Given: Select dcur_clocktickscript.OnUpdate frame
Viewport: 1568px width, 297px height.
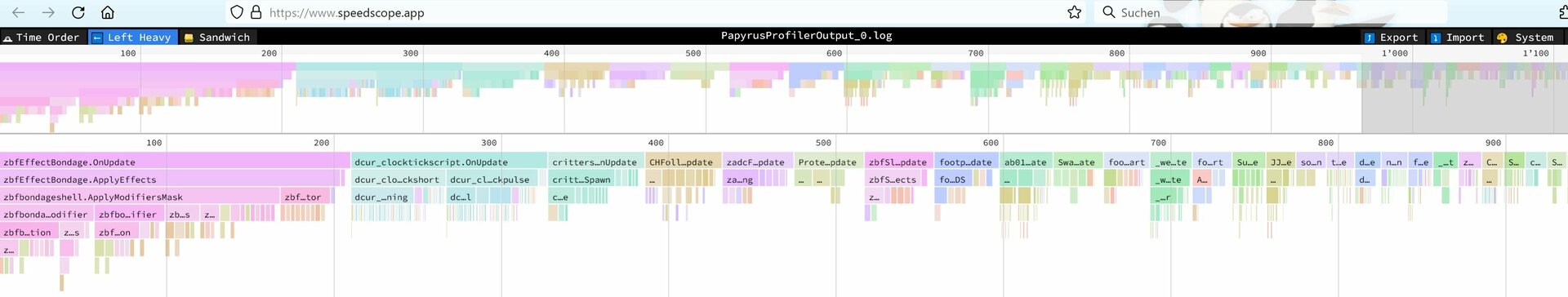Looking at the screenshot, I should point(449,162).
